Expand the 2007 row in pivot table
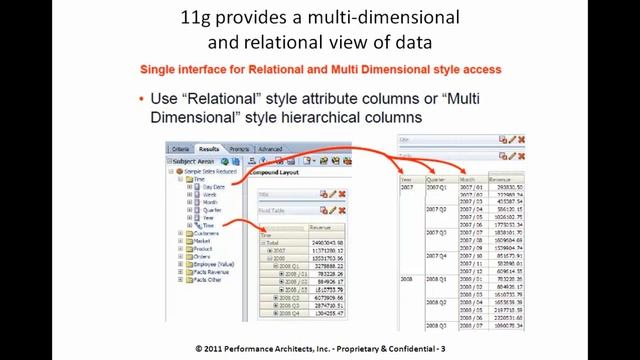Viewport: 640px width, 360px height. 270,251
